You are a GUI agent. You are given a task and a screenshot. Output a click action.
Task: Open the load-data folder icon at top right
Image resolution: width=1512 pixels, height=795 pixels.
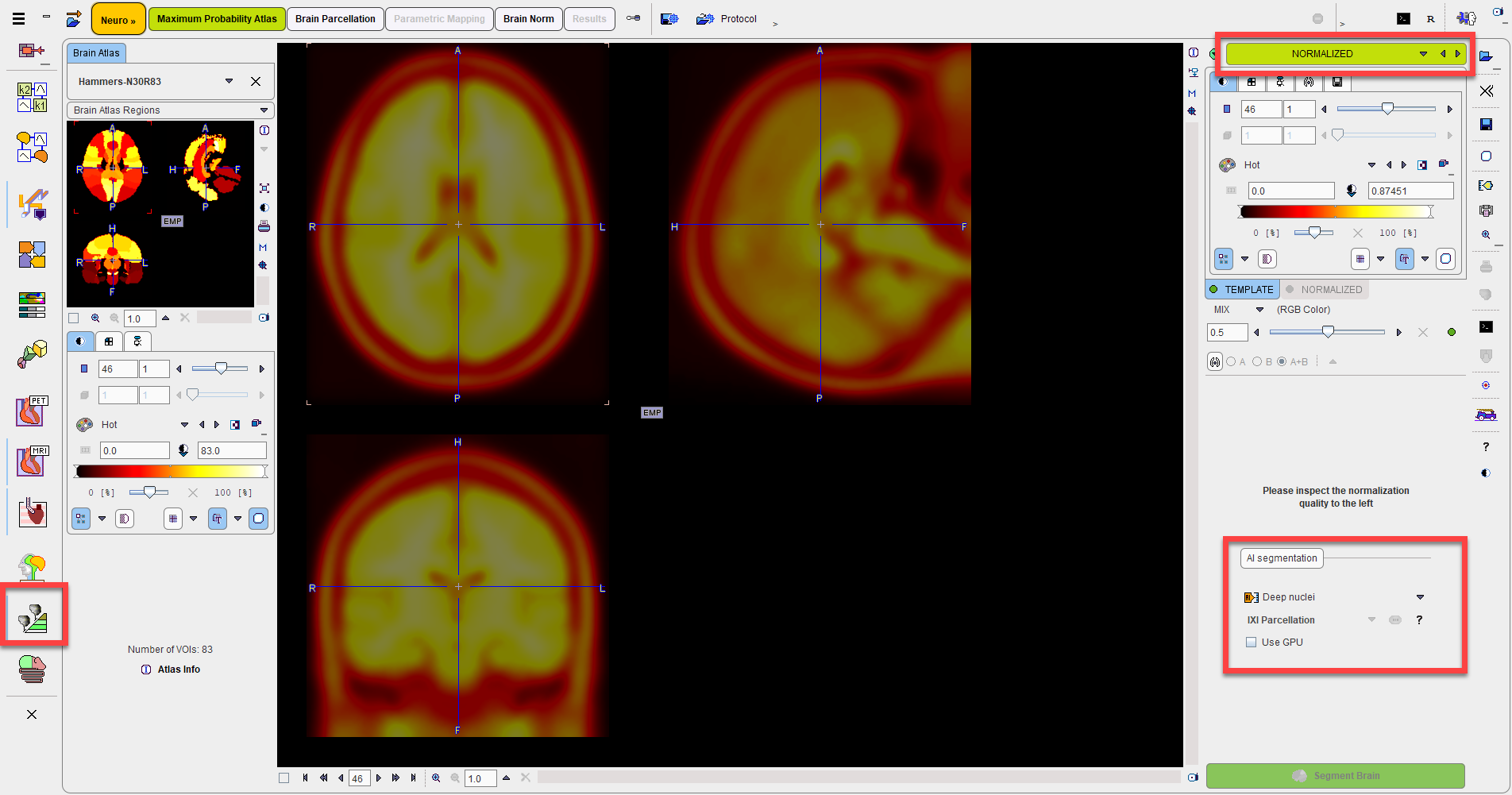coord(1486,55)
